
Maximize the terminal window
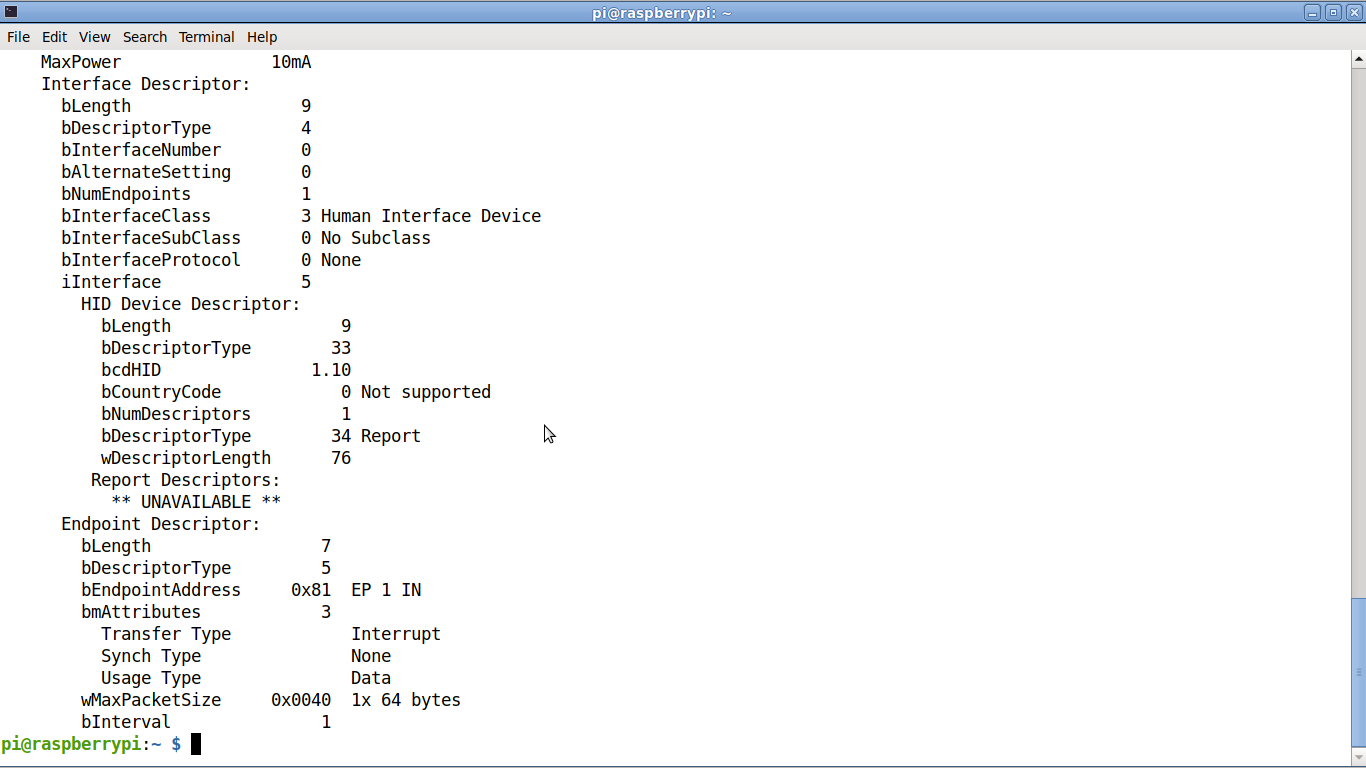[1333, 12]
